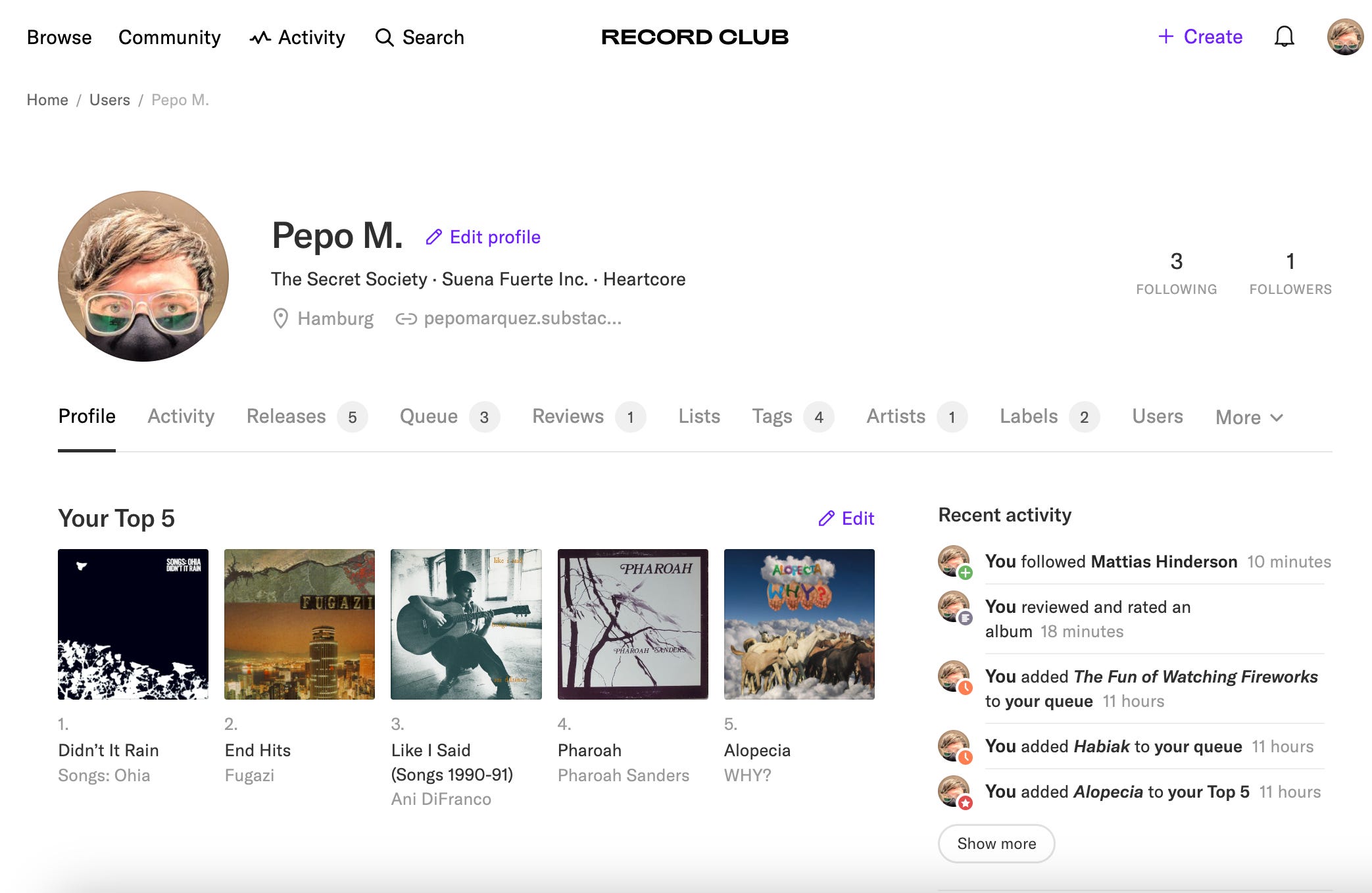Open the Fugazi End Hits album cover
Screen dimensions: 1372x893
(299, 624)
